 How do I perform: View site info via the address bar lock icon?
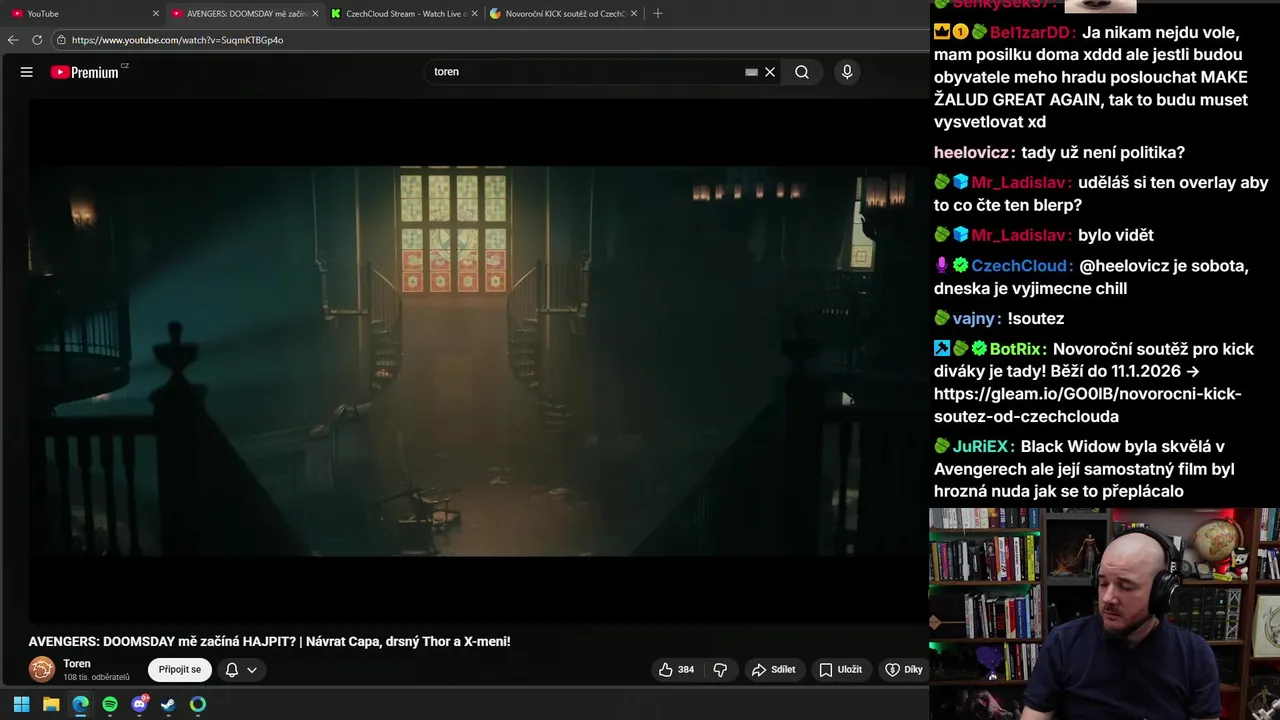coord(61,40)
